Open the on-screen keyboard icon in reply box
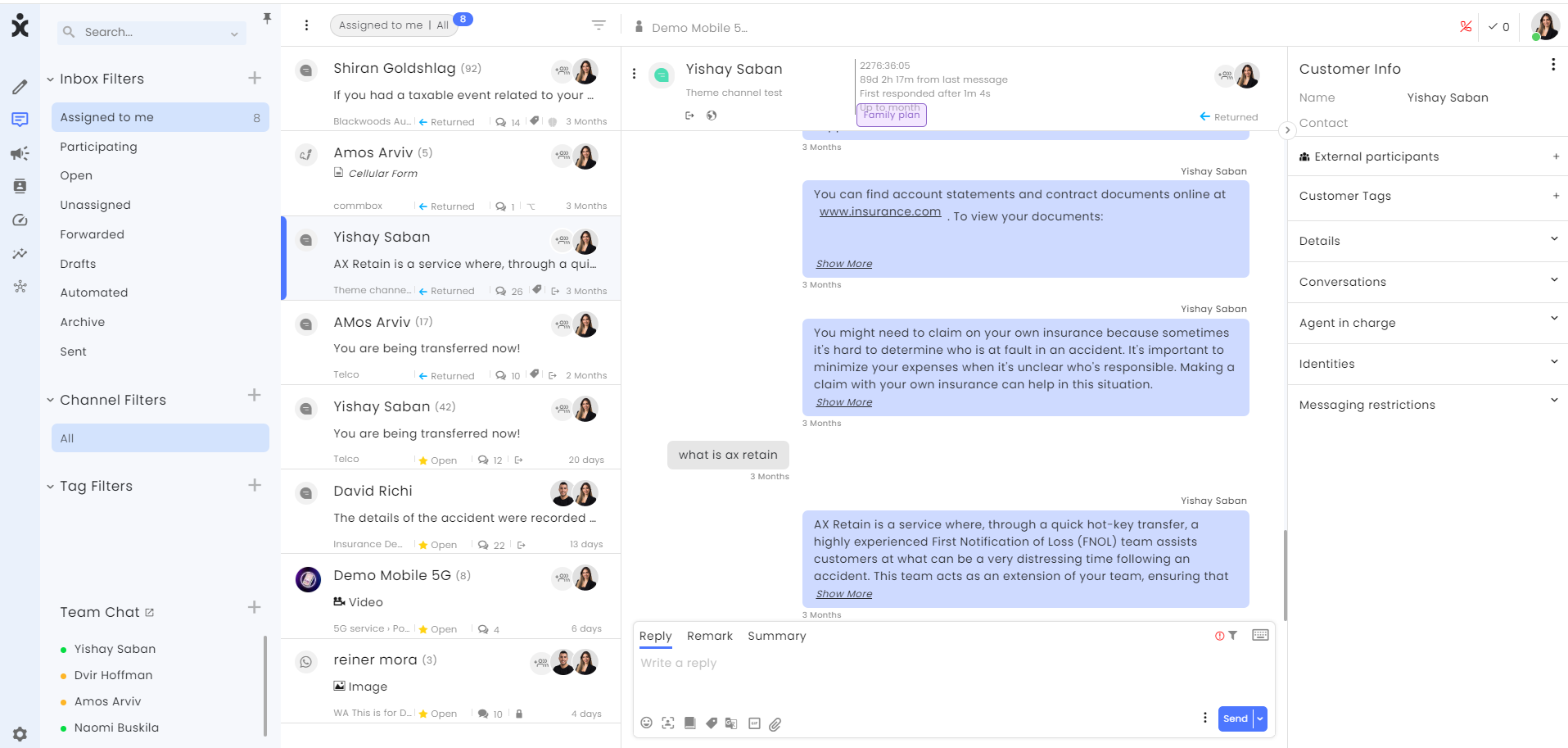 [x=1260, y=635]
